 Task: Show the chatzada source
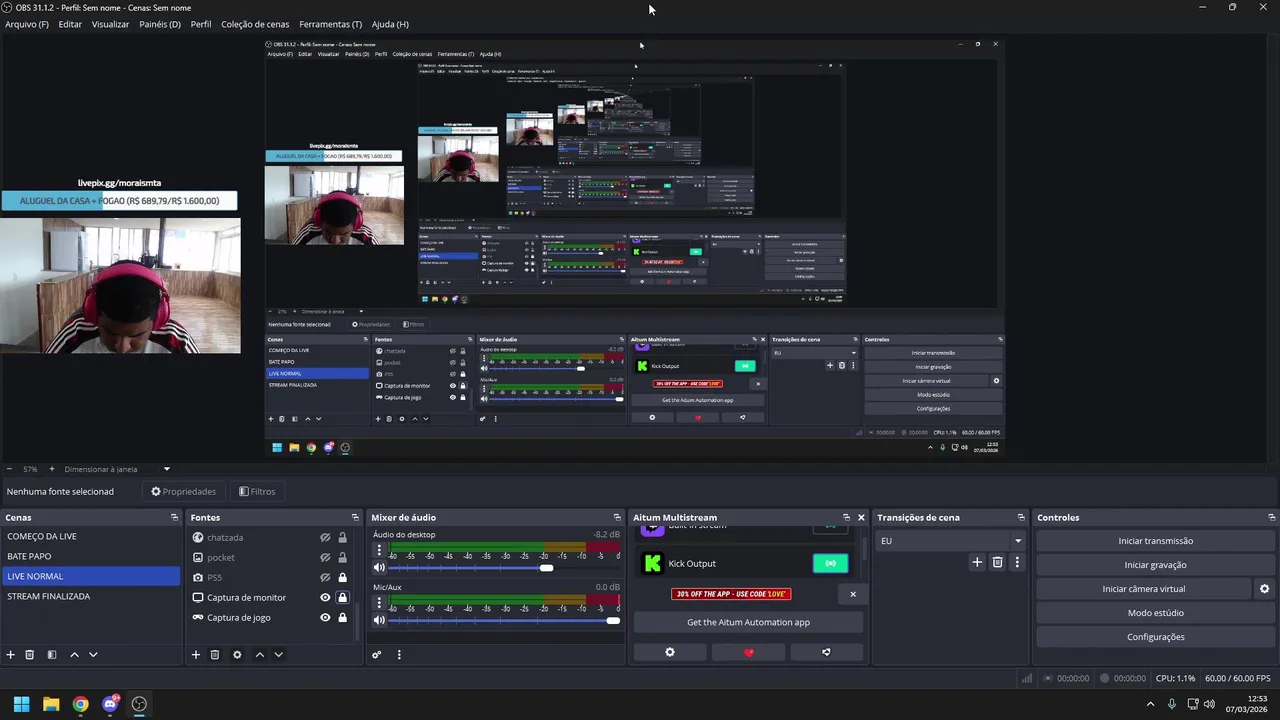[325, 538]
